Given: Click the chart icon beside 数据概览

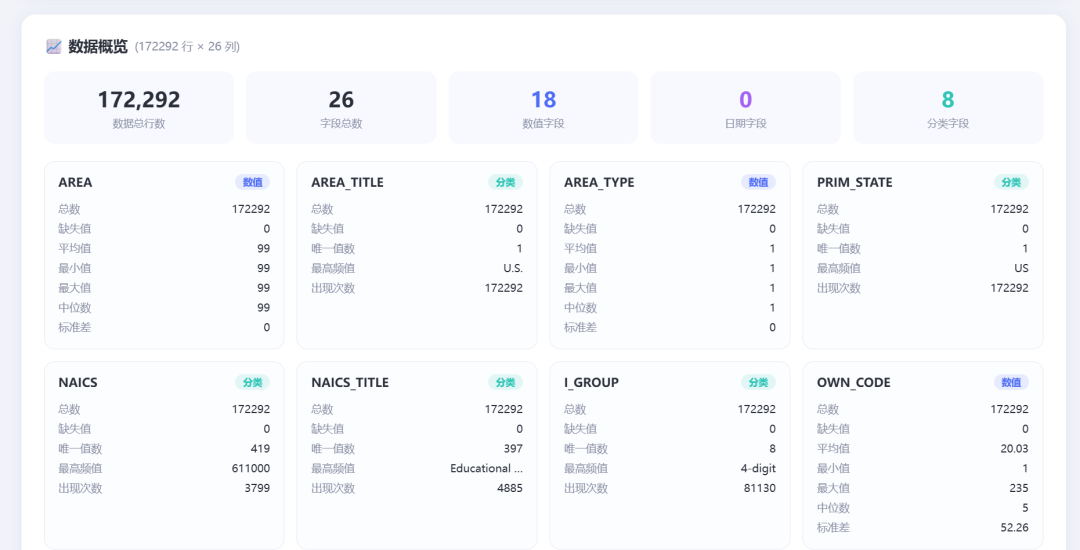Looking at the screenshot, I should click(54, 47).
